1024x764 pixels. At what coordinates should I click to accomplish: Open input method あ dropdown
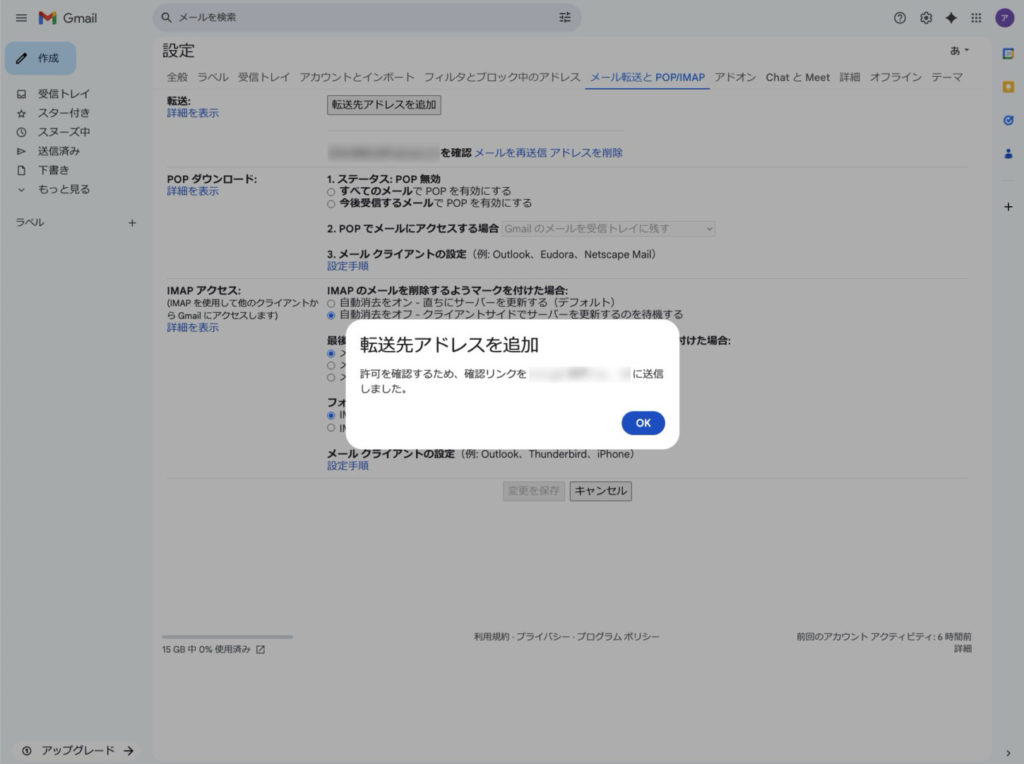960,50
